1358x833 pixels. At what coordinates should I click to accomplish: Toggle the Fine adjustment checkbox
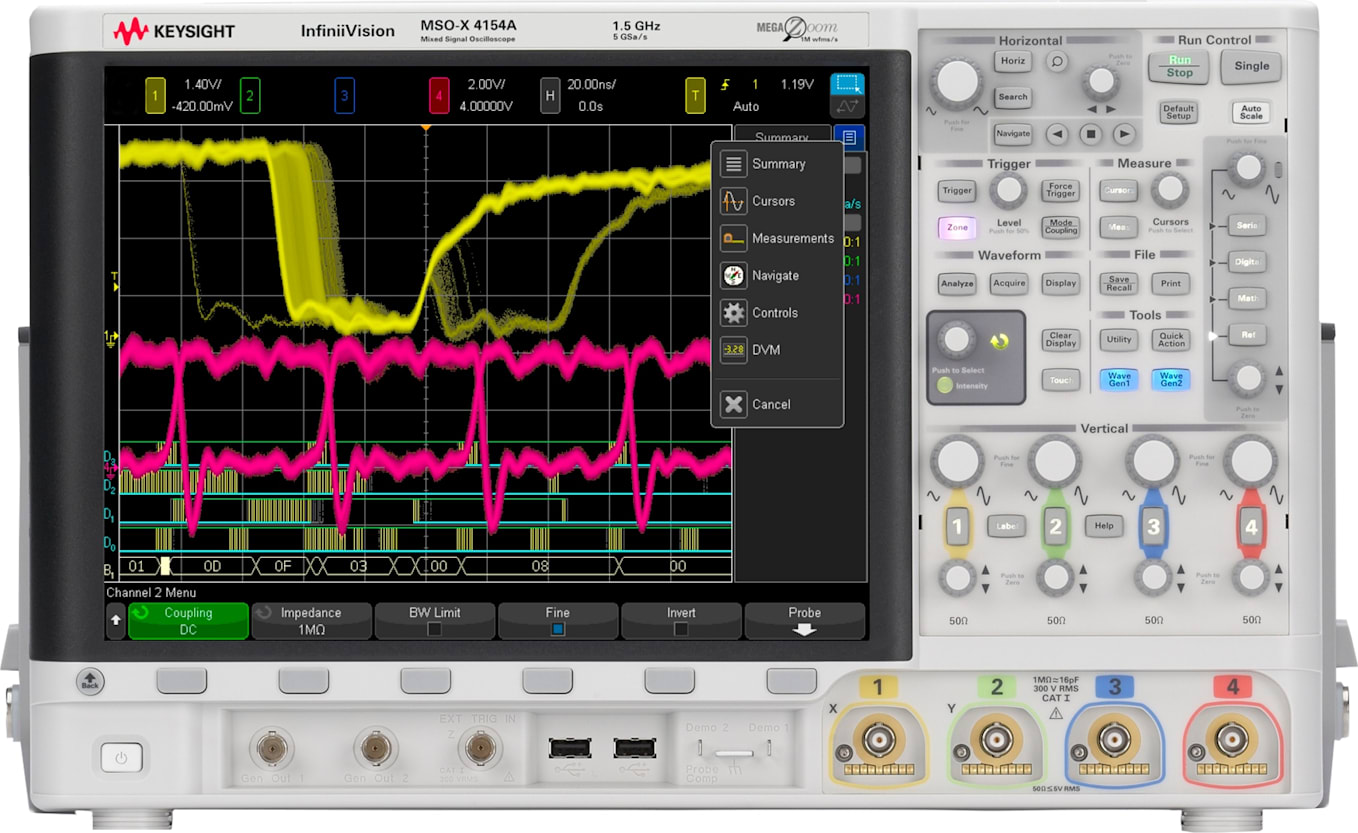tap(558, 621)
